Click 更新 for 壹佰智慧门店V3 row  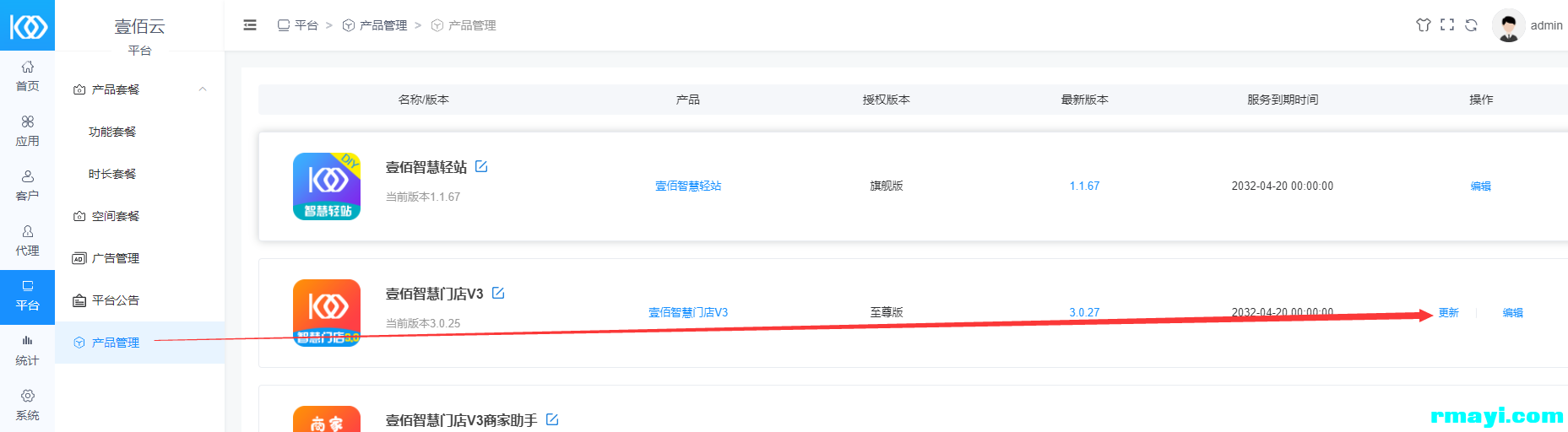(1449, 312)
